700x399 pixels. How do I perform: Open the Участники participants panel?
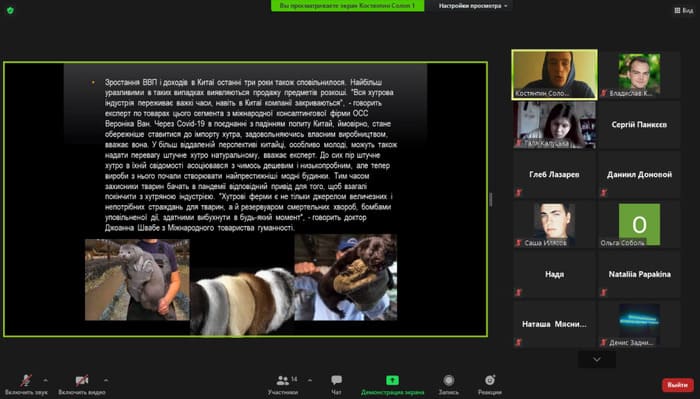(283, 385)
